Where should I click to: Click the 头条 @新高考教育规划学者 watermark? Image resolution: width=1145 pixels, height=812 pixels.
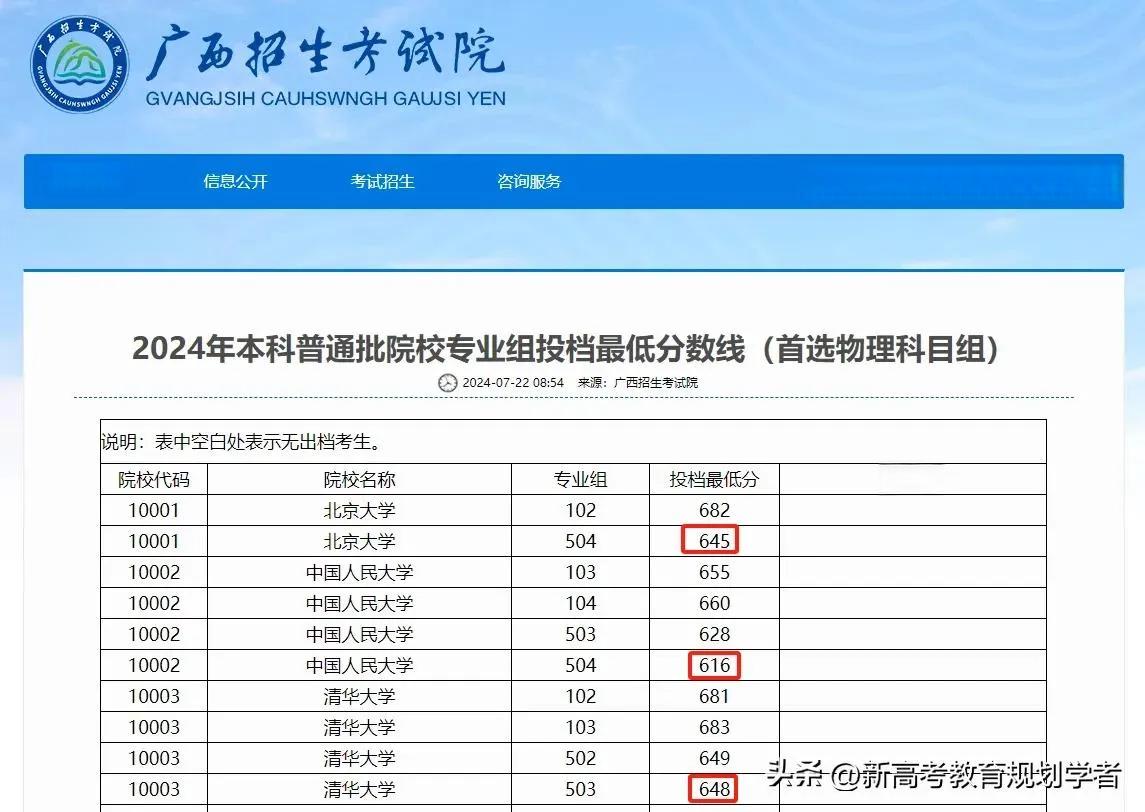944,775
